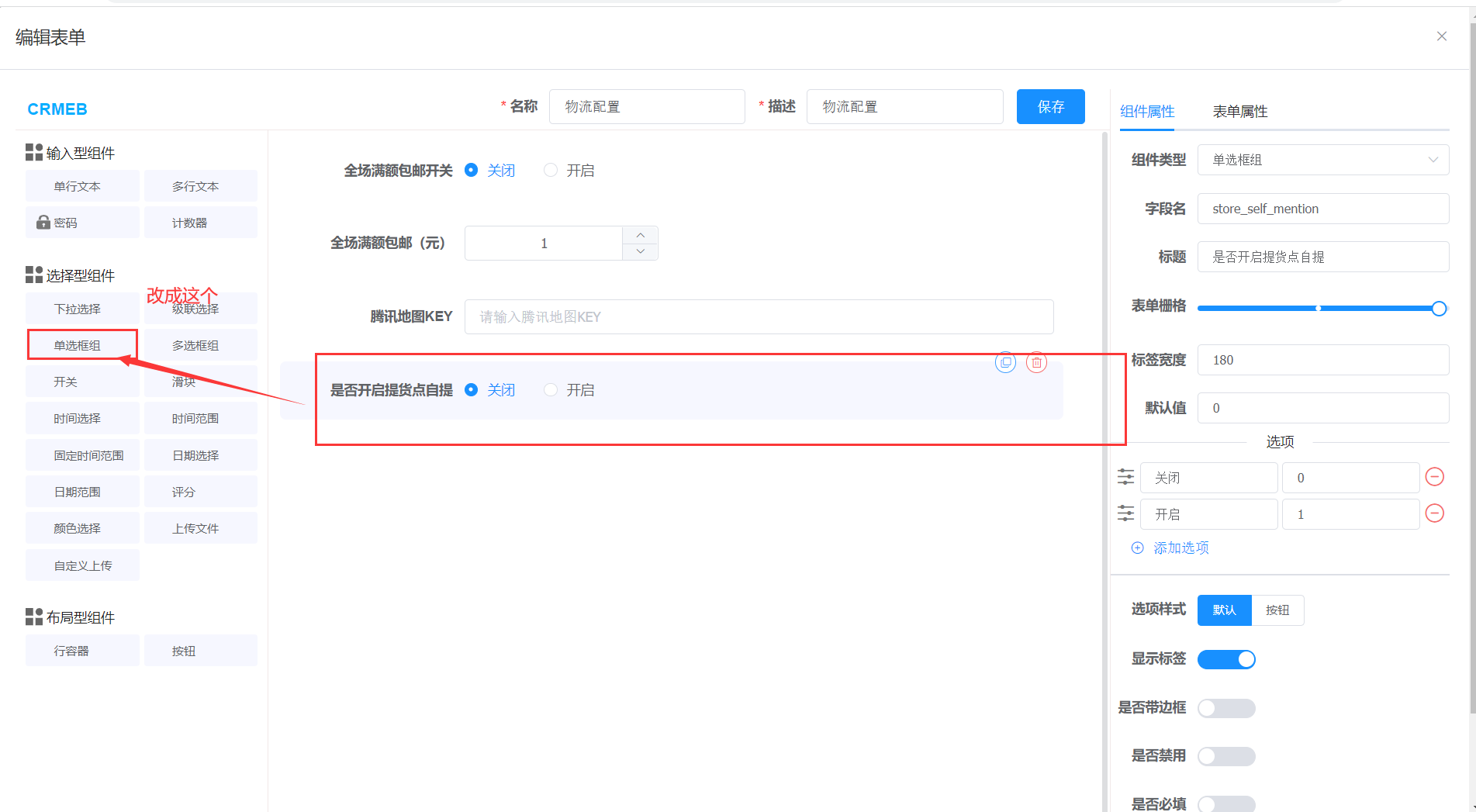
Task: Delete the 是否开启提货点自提 field
Action: 1036,362
